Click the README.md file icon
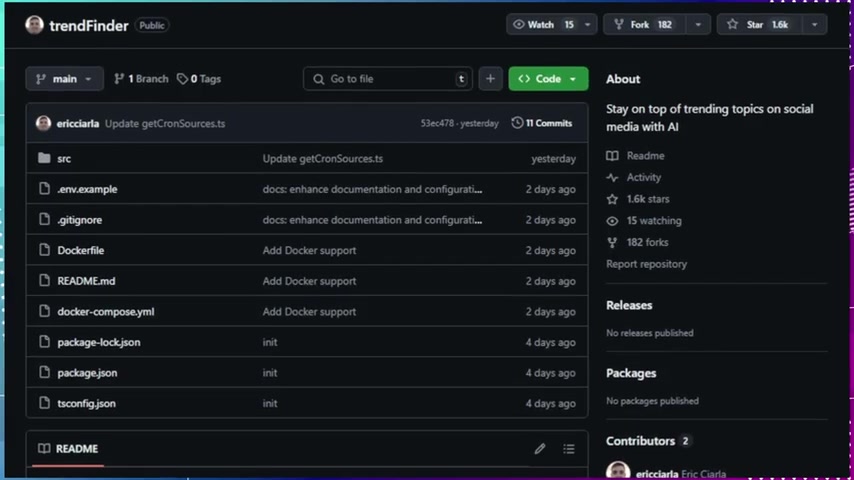The image size is (854, 480). (44, 281)
